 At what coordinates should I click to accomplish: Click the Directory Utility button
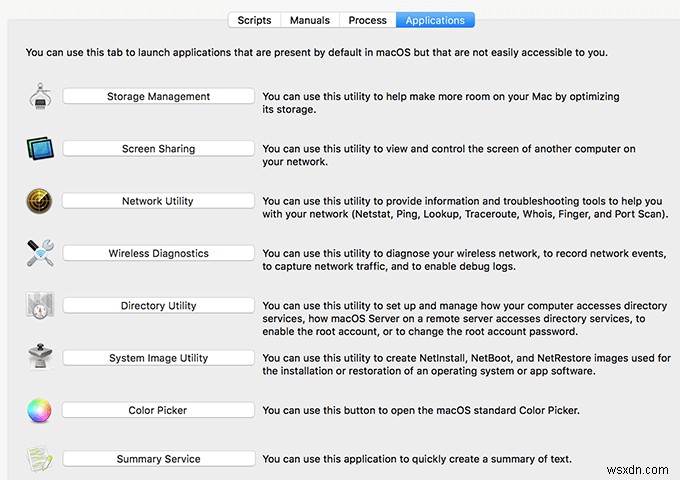(x=158, y=306)
